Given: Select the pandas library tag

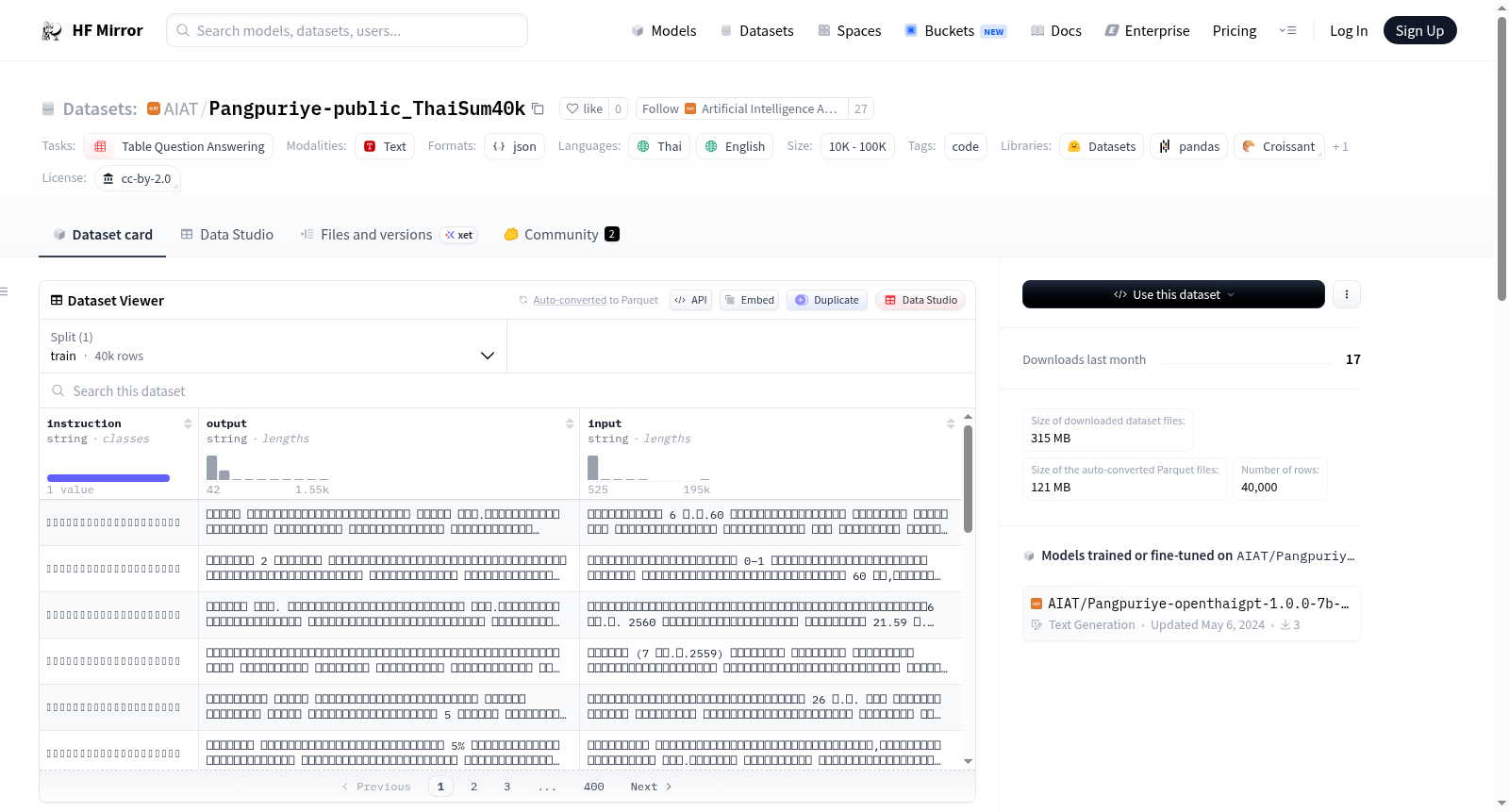Looking at the screenshot, I should (x=1189, y=146).
